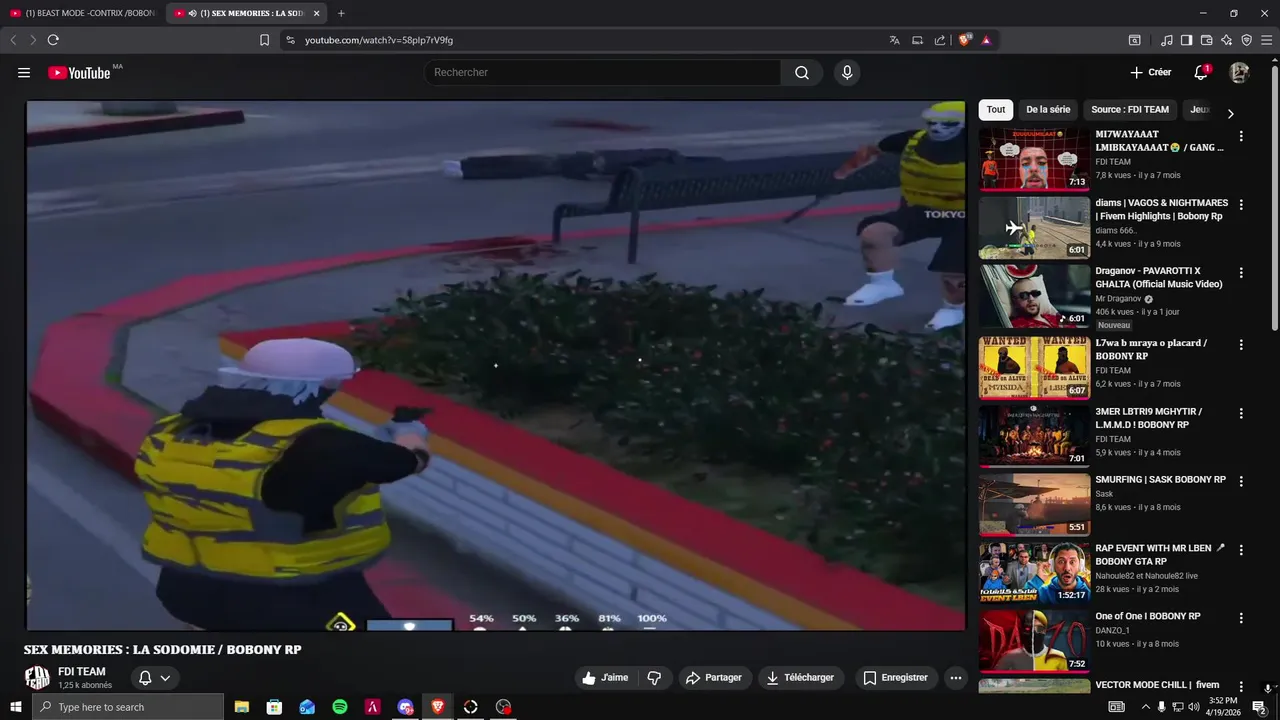Open Brave Wallet icon
Screen dimensions: 1280x720
(x=1206, y=40)
